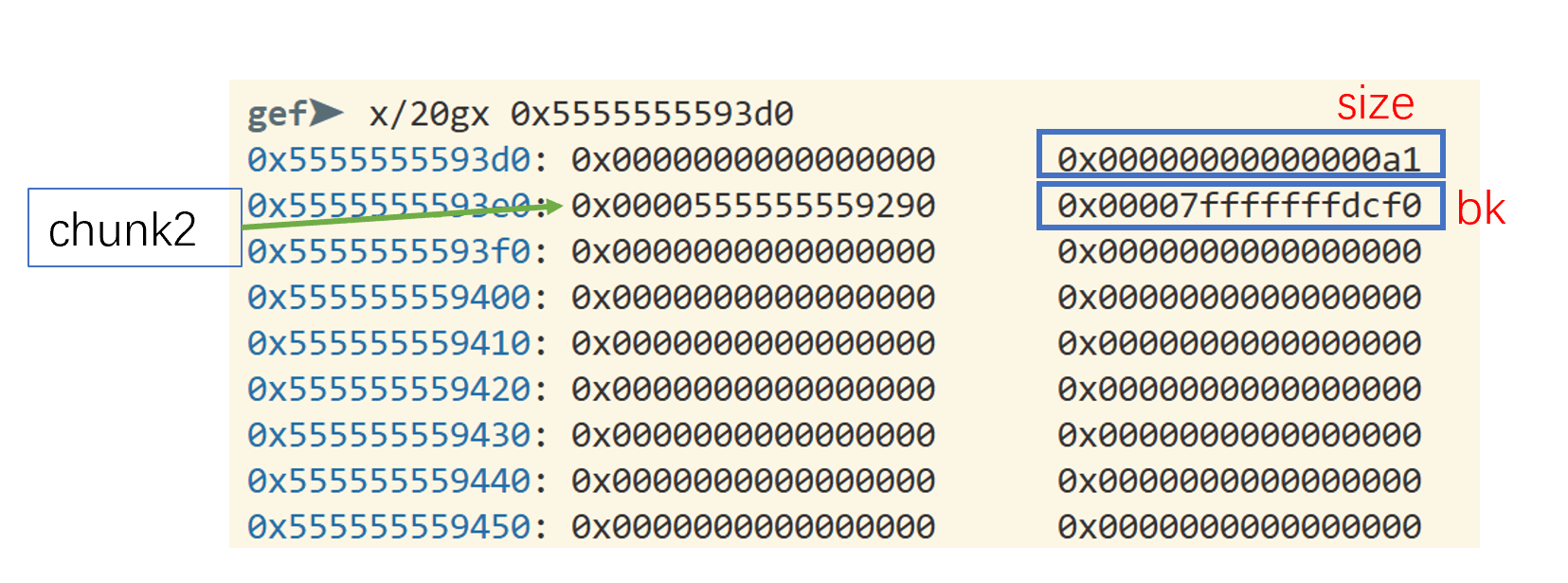Viewport: 1568px width, 583px height.
Task: Click the green arrow head pointer
Action: tap(554, 207)
